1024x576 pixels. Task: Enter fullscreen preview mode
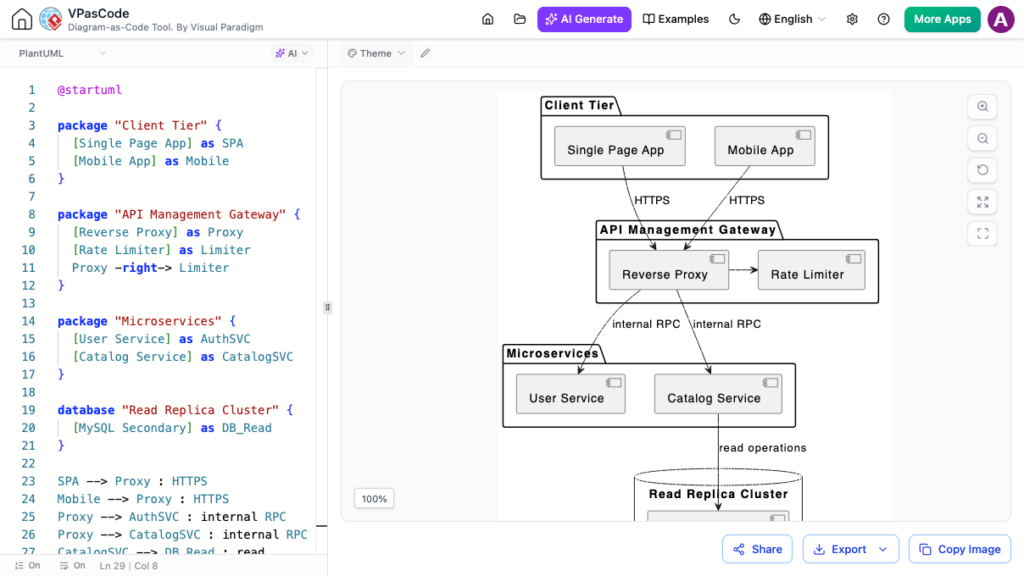983,234
